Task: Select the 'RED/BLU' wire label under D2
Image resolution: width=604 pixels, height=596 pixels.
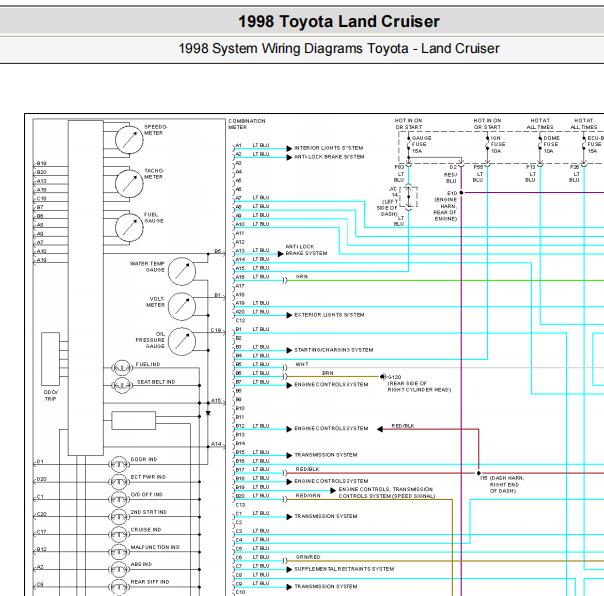Action: pos(451,178)
